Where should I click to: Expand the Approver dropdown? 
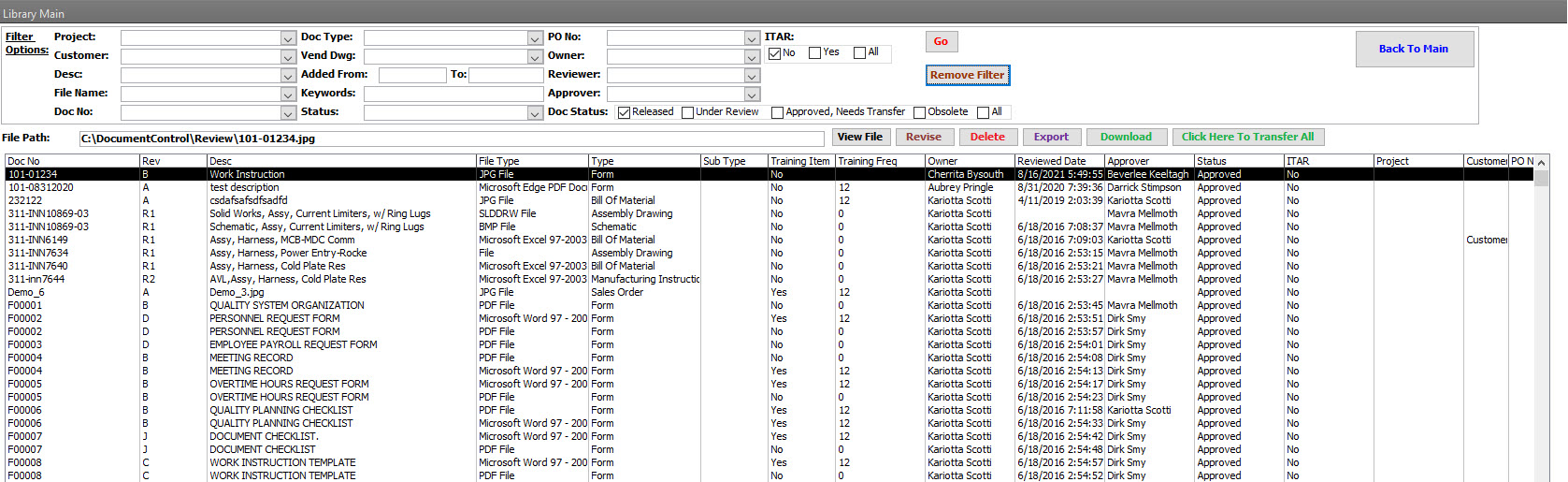(752, 95)
